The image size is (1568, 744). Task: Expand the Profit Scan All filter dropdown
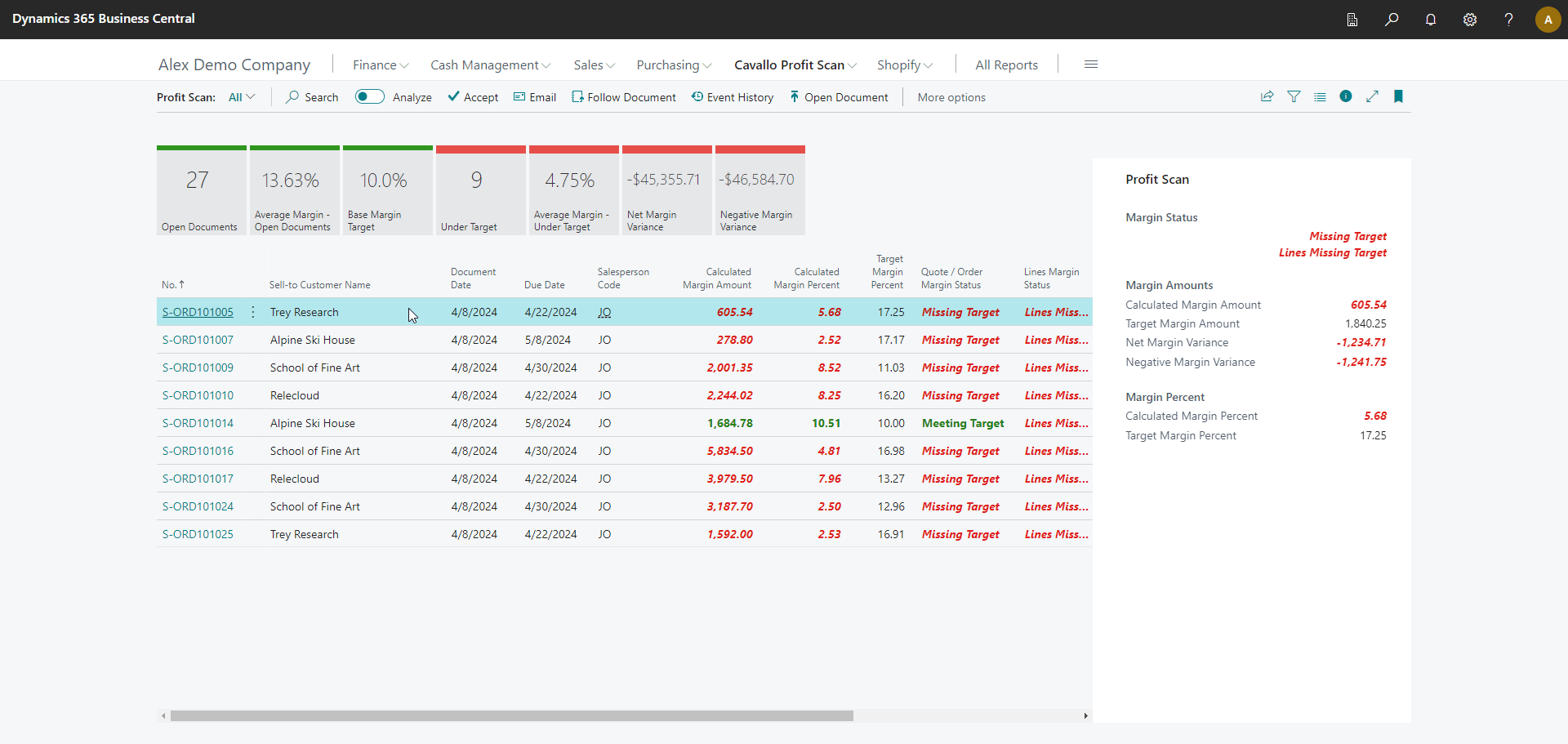(242, 97)
